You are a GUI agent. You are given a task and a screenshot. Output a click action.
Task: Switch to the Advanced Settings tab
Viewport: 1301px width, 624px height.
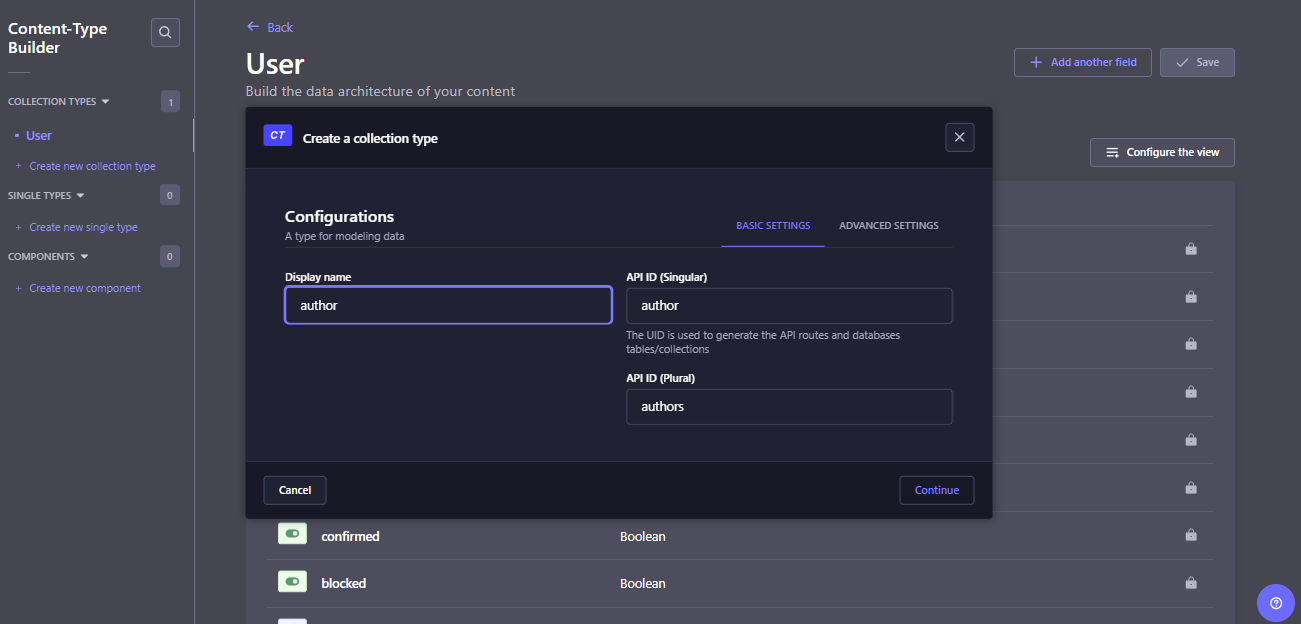[888, 225]
